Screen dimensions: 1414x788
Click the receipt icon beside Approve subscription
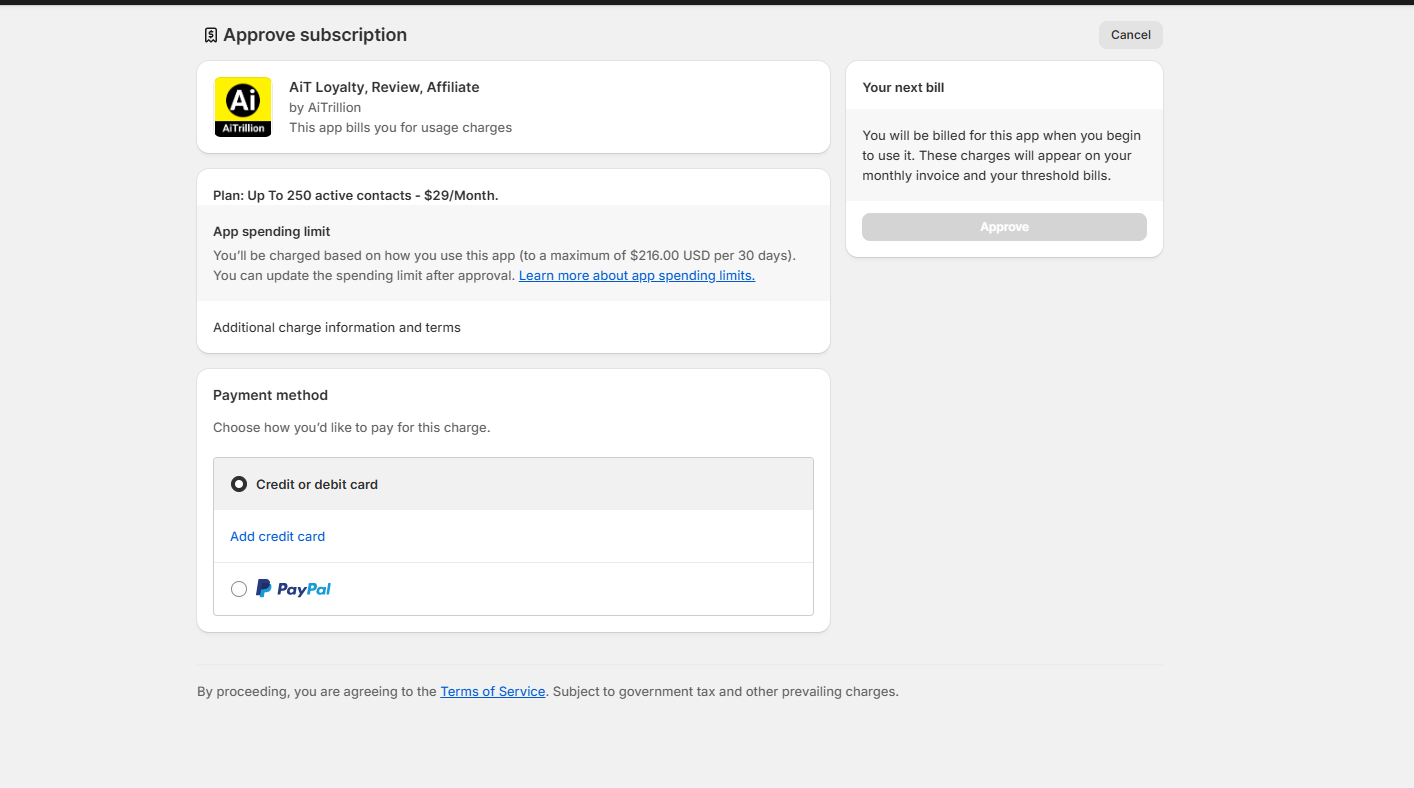click(x=210, y=35)
